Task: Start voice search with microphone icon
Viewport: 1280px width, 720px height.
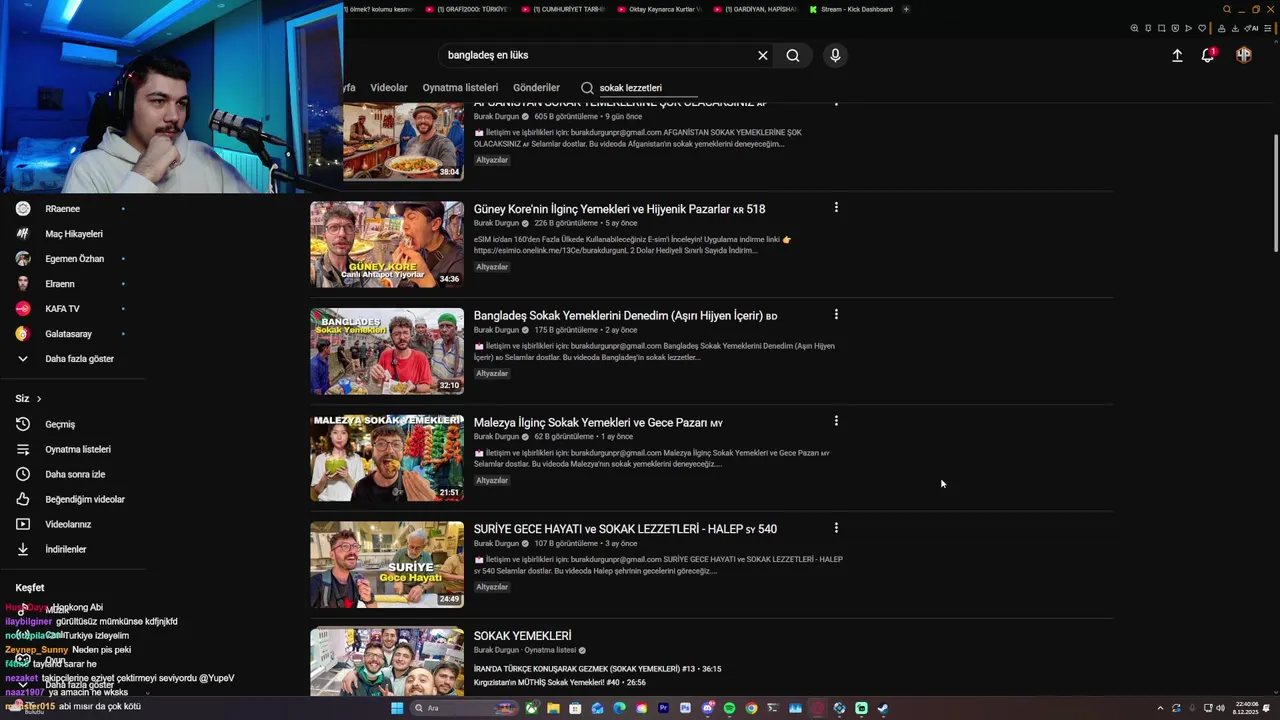Action: click(x=835, y=55)
